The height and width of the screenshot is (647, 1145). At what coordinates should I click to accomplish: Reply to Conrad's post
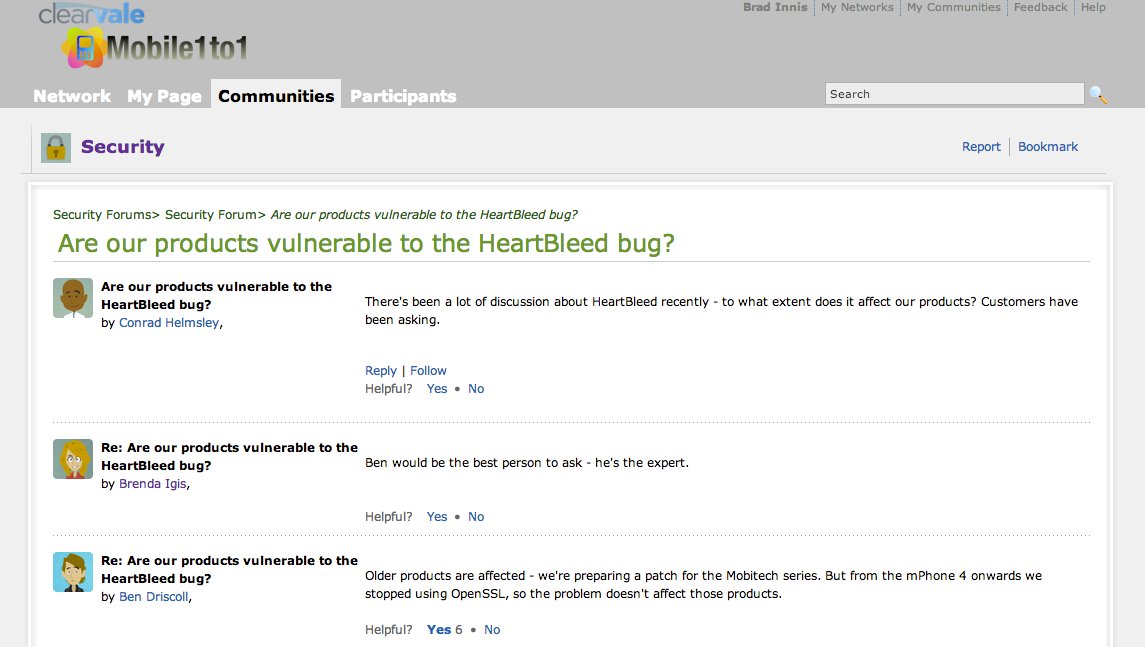pyautogui.click(x=380, y=370)
